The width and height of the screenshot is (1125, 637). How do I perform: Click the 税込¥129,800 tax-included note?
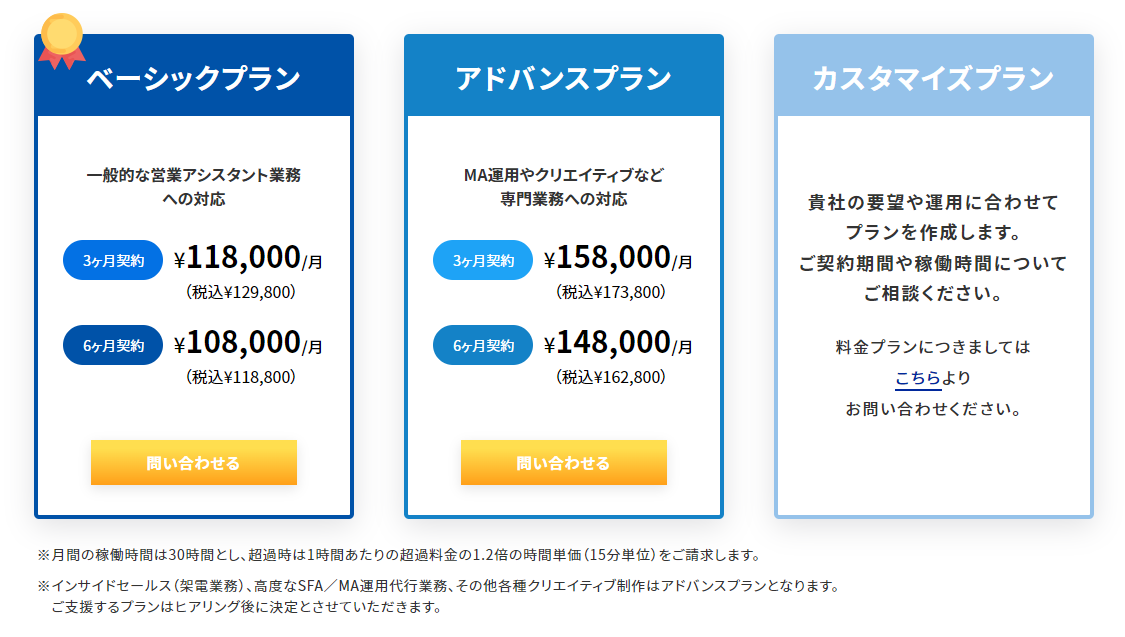[241, 293]
